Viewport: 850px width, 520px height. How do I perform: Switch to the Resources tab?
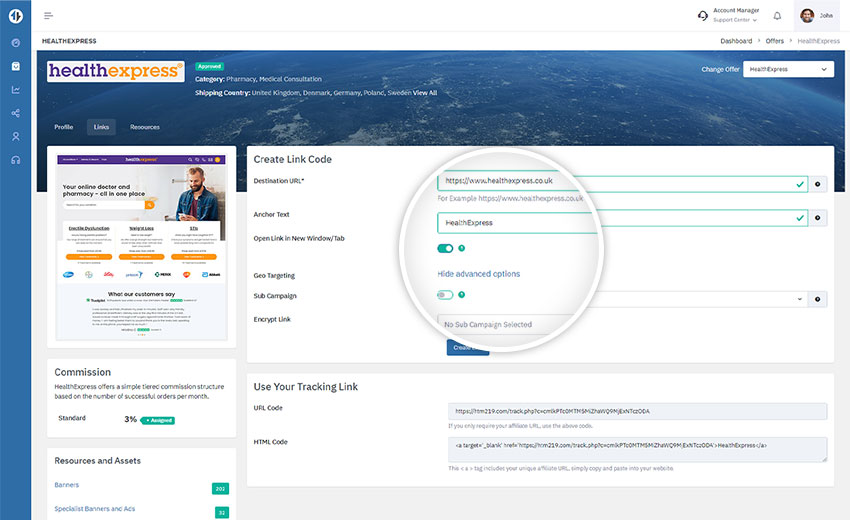point(145,127)
